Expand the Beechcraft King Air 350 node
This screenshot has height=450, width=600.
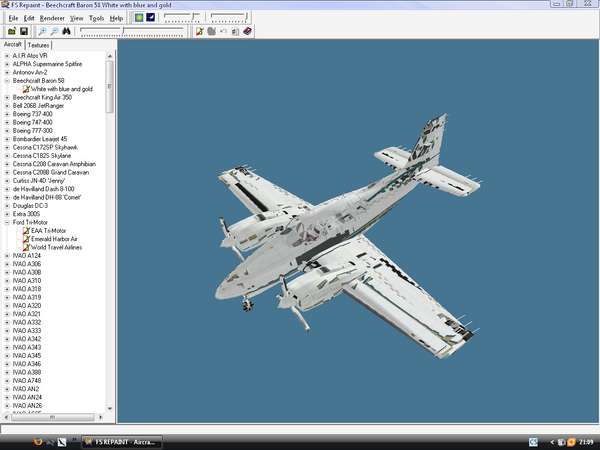coord(7,98)
